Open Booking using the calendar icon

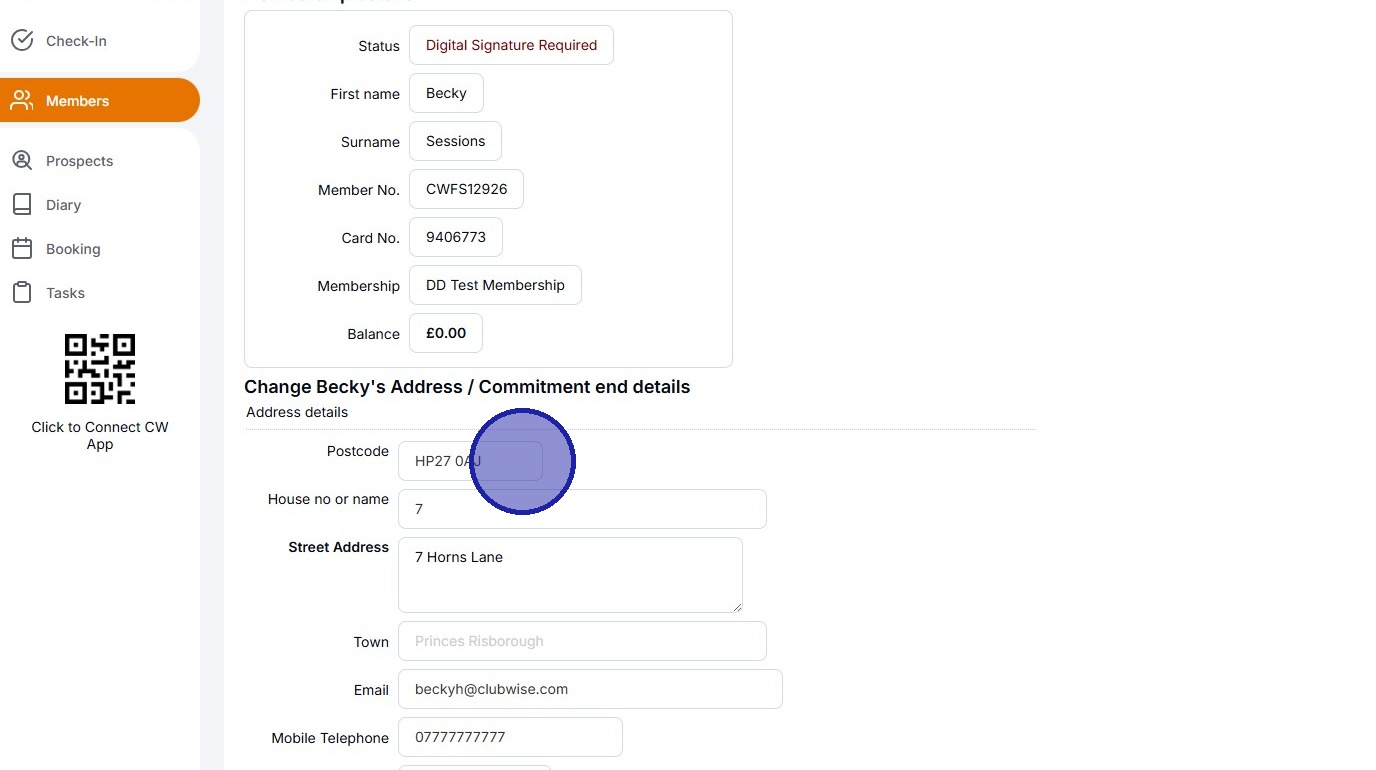(x=22, y=248)
